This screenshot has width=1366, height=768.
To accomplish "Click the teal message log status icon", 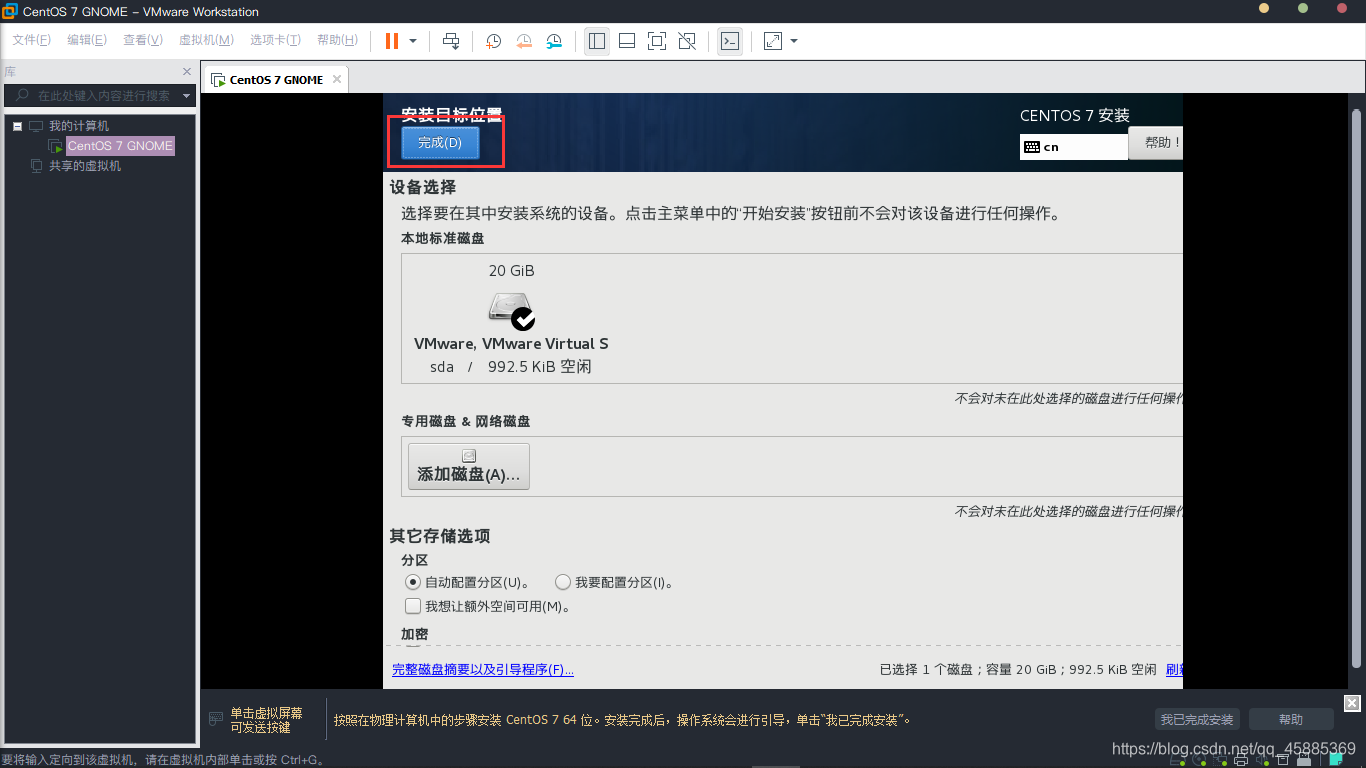I will pyautogui.click(x=1335, y=760).
